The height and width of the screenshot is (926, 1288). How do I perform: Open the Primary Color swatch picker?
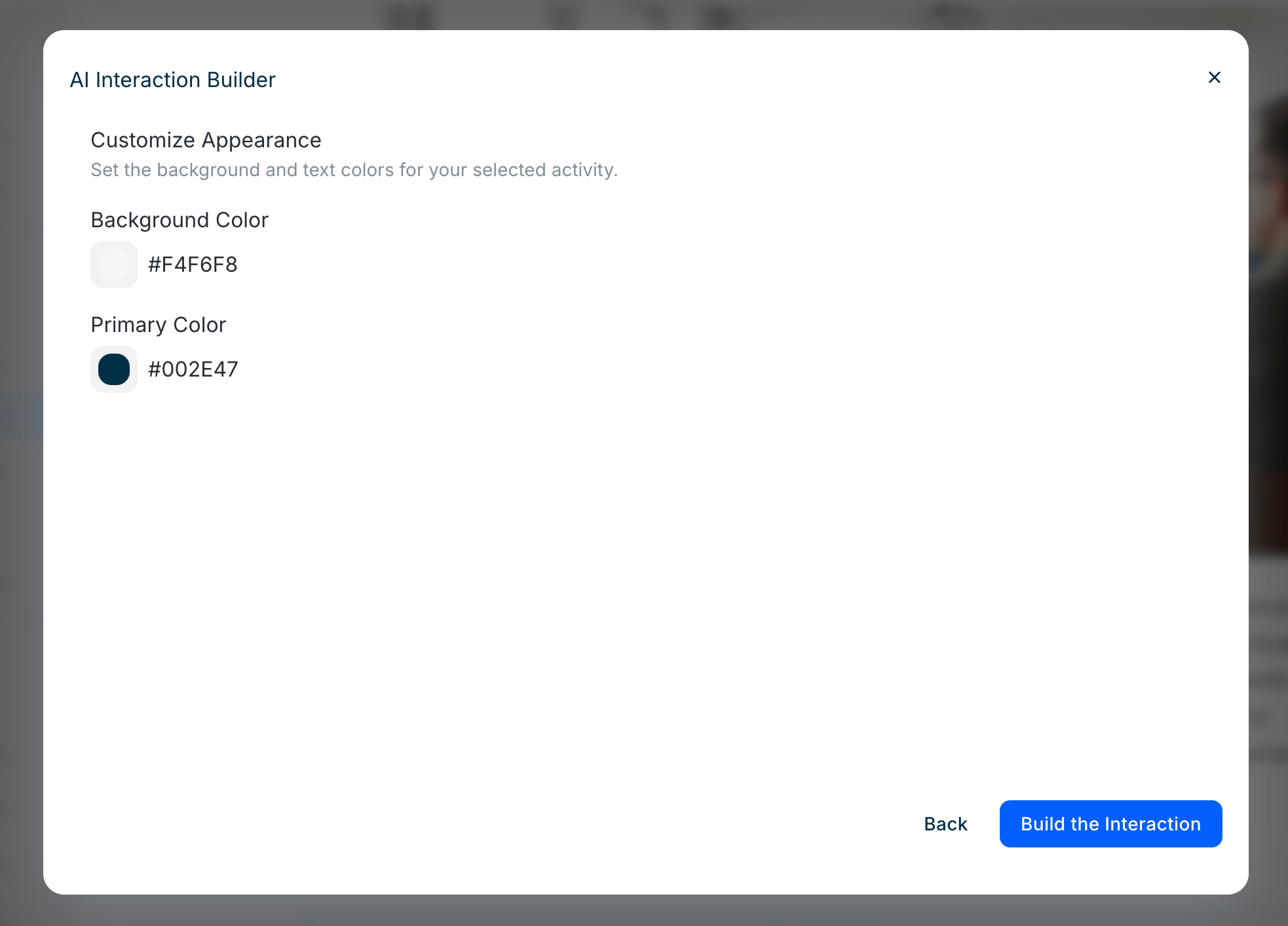(114, 369)
